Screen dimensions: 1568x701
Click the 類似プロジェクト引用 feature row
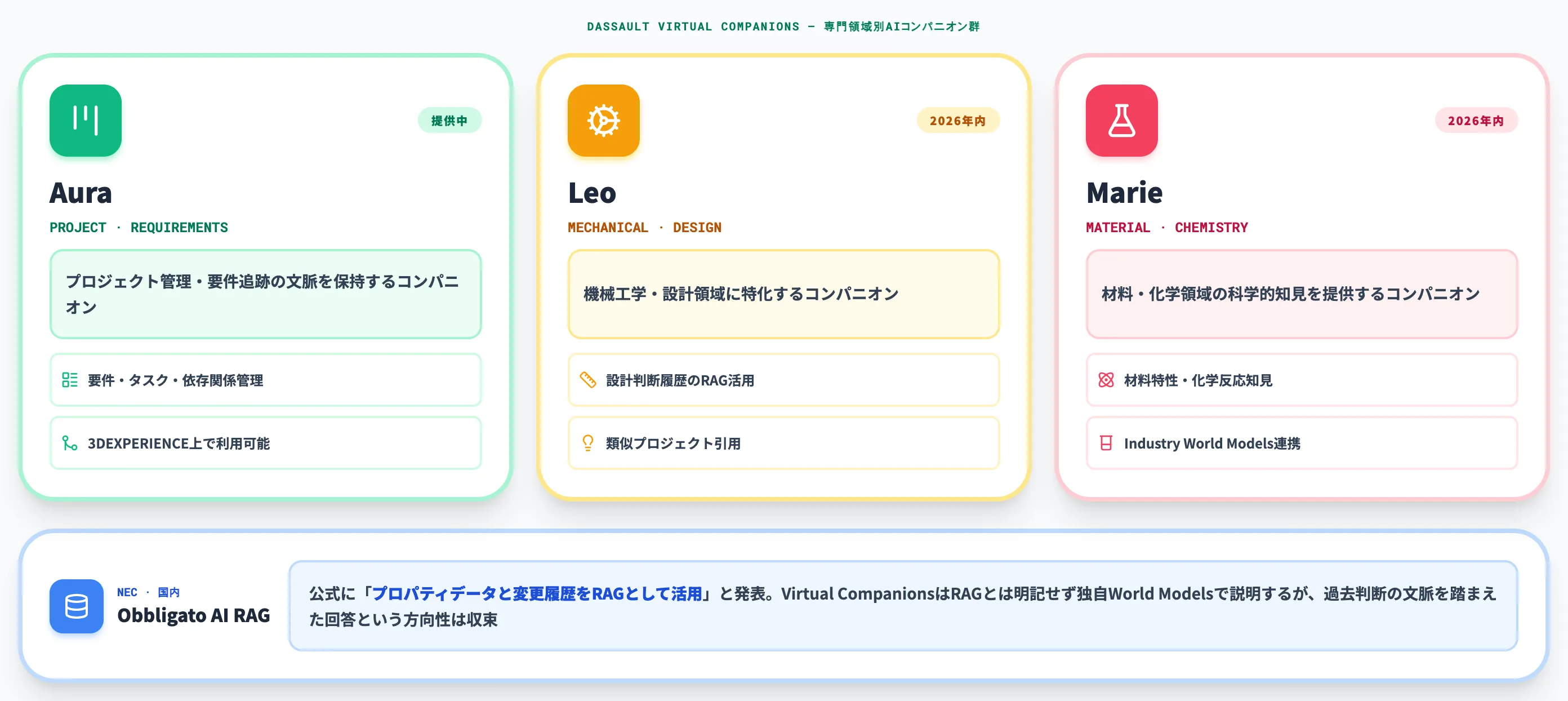(783, 443)
